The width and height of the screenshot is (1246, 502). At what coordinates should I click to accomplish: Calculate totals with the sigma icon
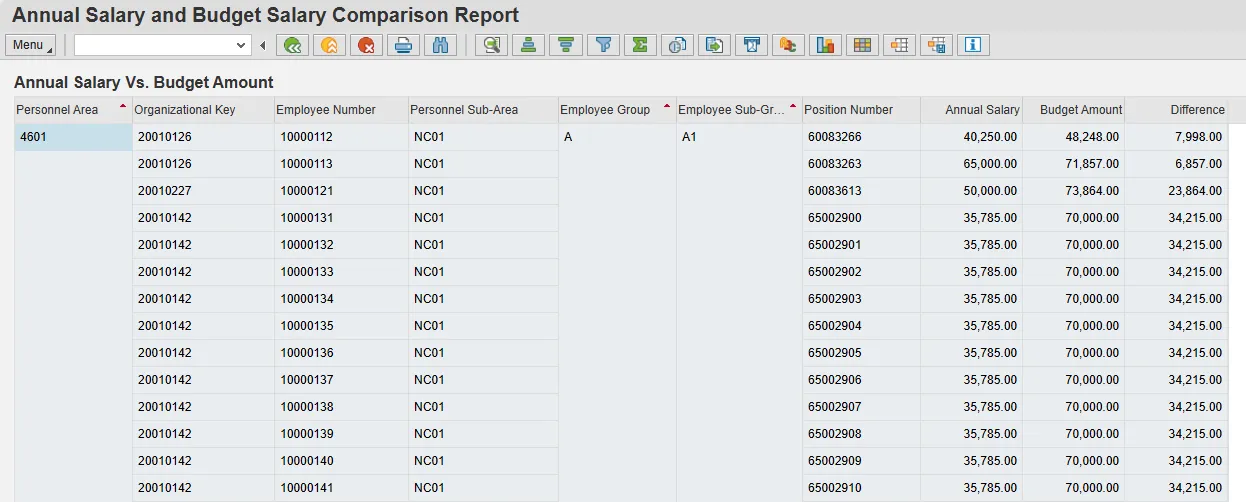click(x=640, y=45)
